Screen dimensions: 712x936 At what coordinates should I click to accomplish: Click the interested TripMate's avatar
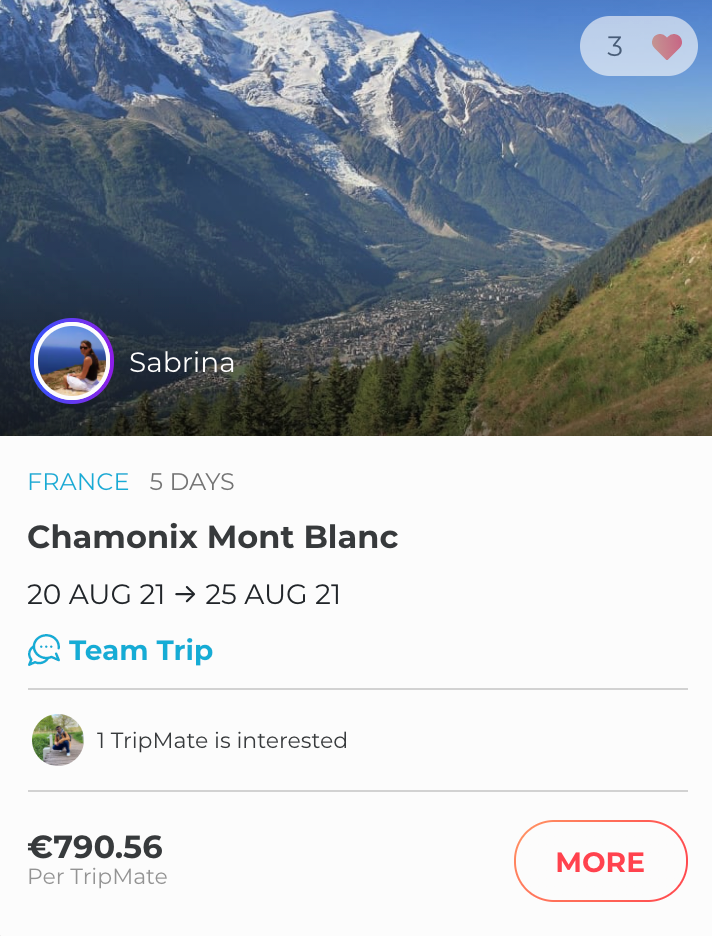point(58,740)
